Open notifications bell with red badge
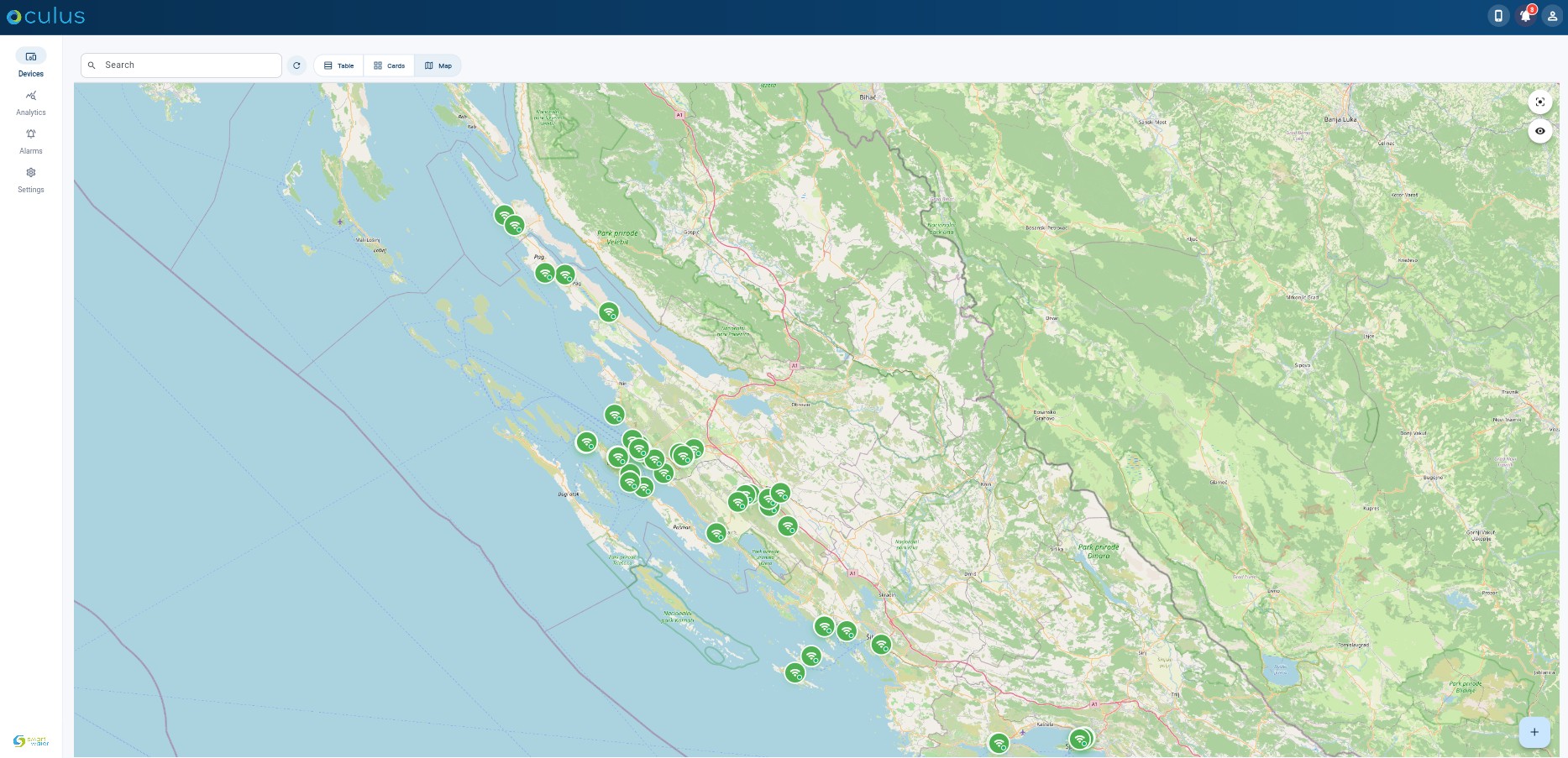This screenshot has width=1568, height=758. [1525, 16]
